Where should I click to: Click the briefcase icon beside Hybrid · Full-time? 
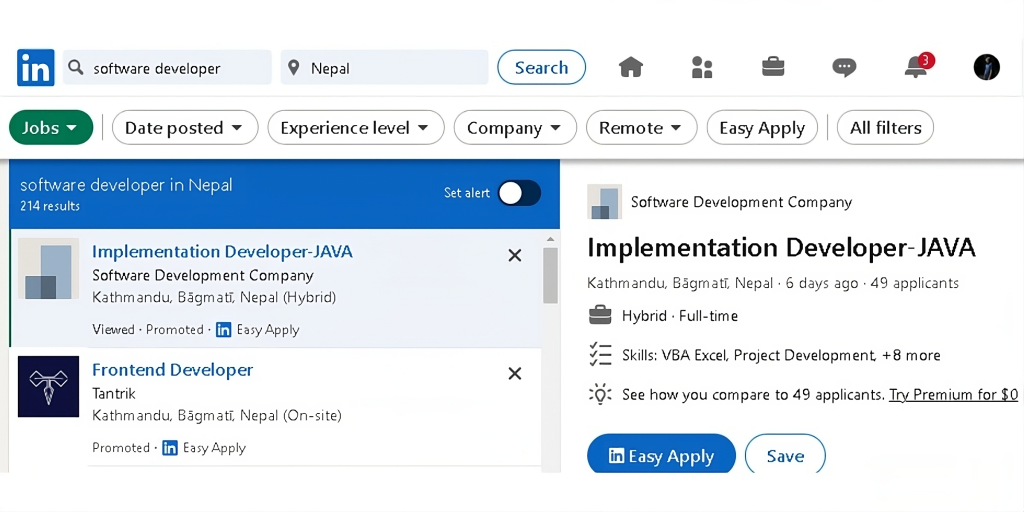600,315
